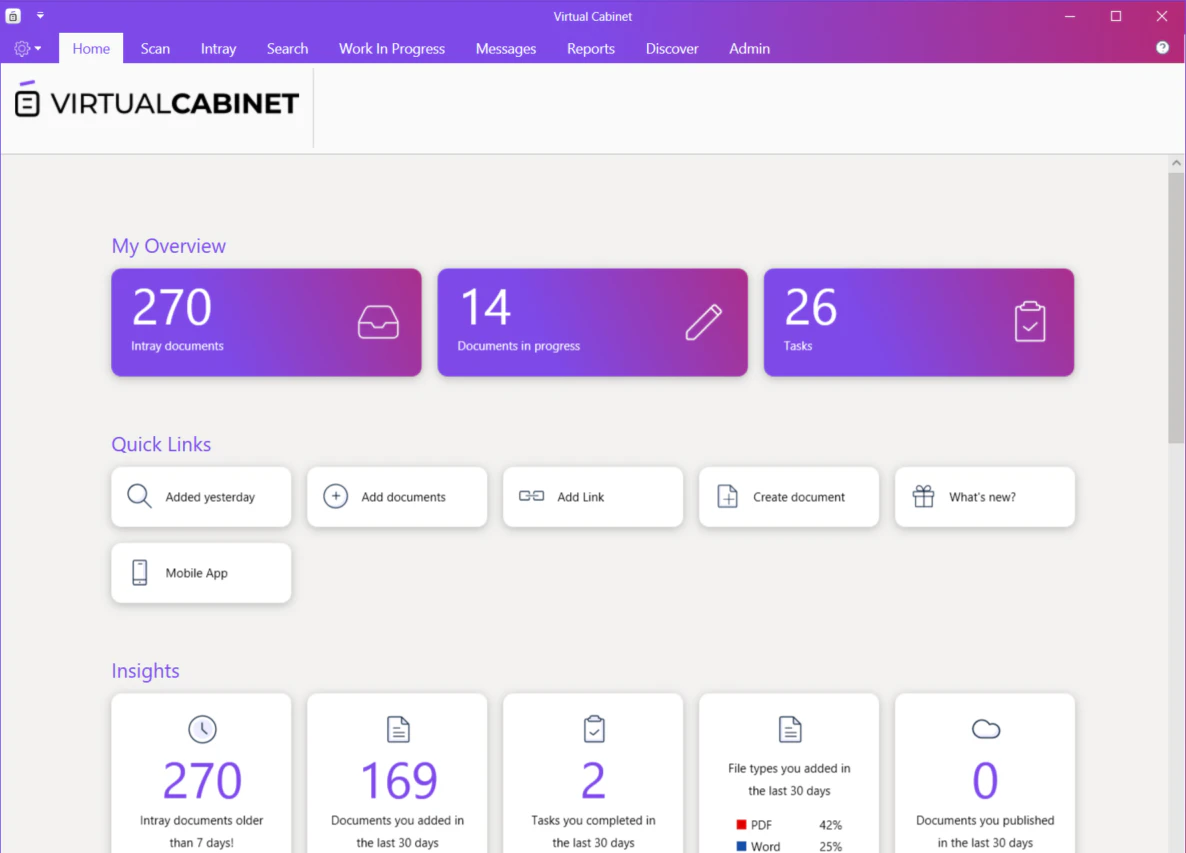Open the Add Link chain icon
The width and height of the screenshot is (1186, 853).
[531, 496]
